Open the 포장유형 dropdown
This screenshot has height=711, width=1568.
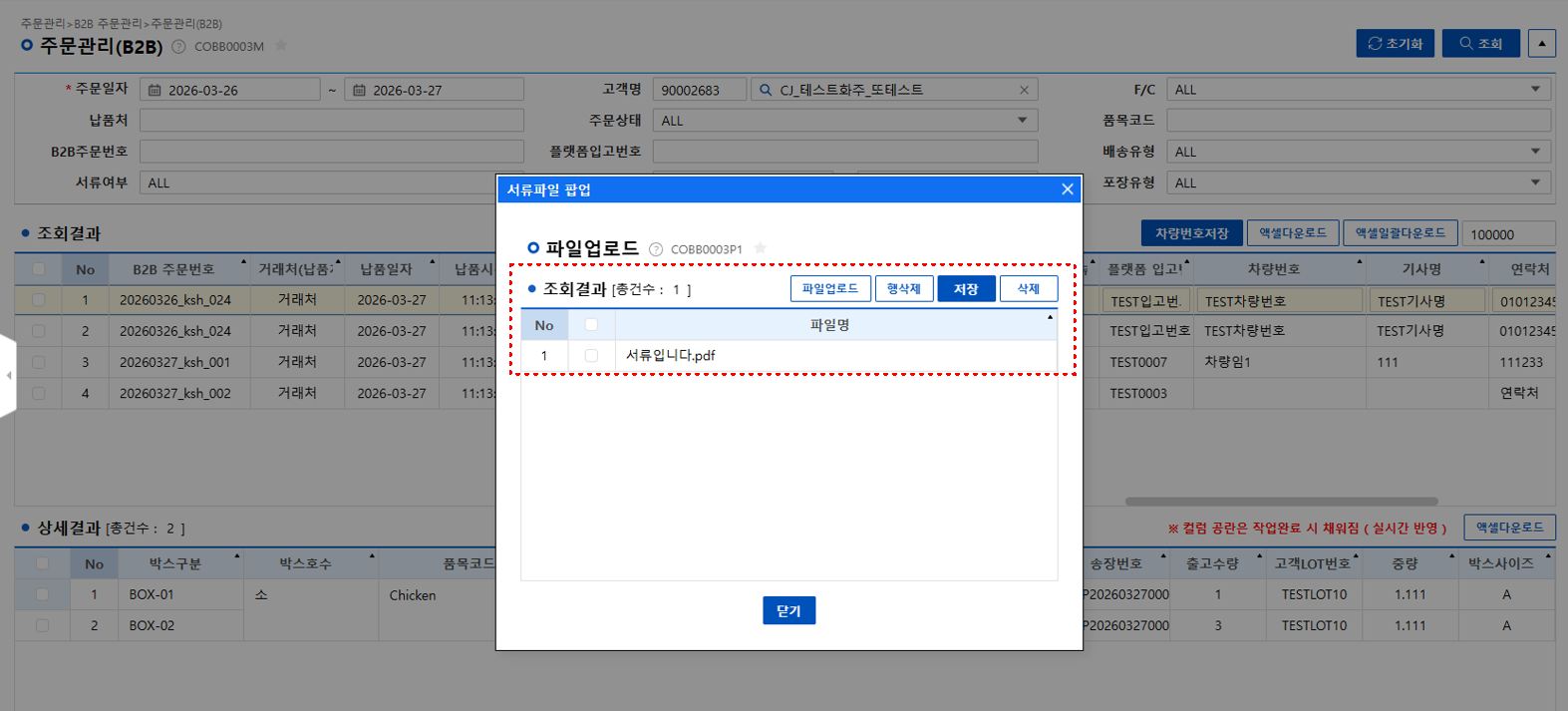1359,182
